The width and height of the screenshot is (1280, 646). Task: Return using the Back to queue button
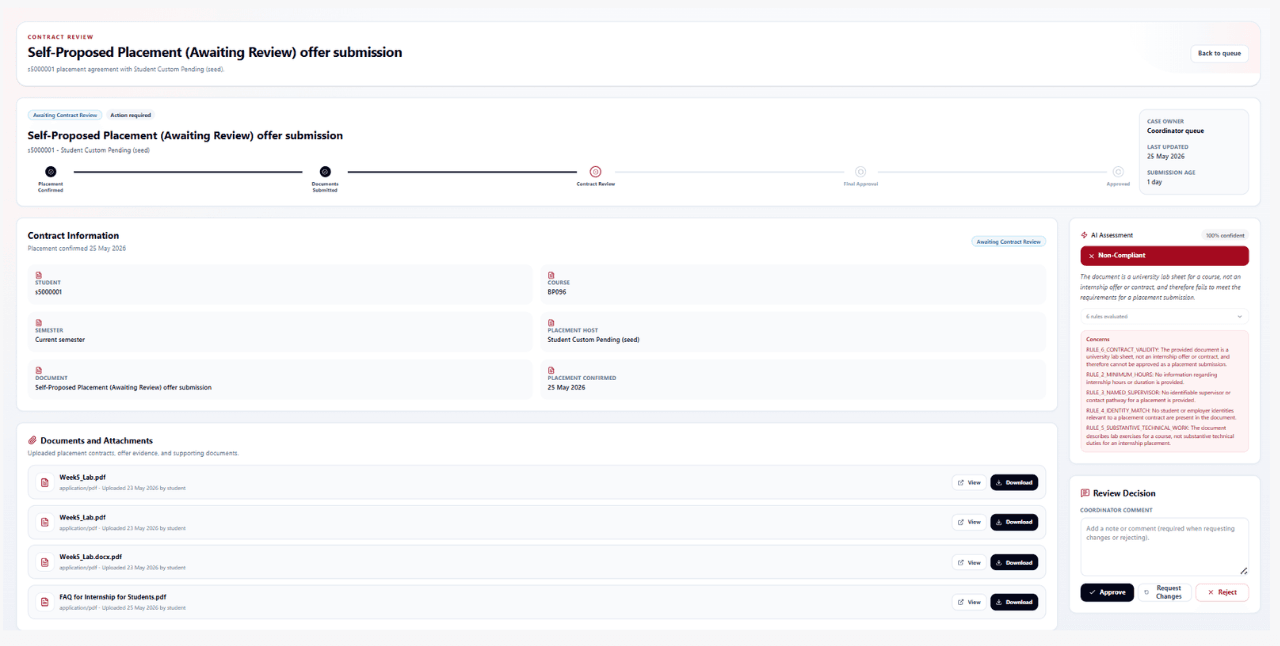click(1219, 53)
